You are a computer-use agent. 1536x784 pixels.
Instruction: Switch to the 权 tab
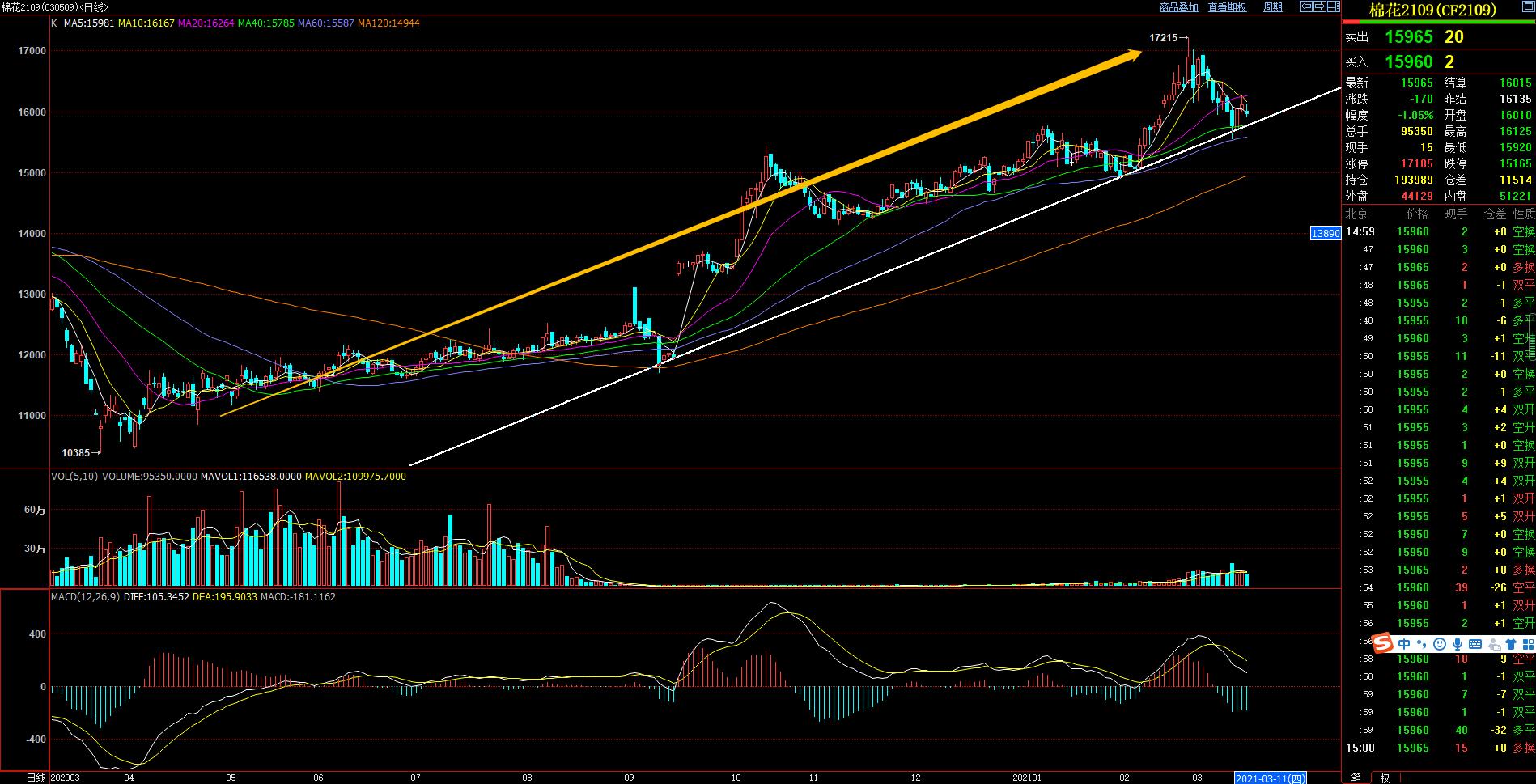coord(1384,778)
